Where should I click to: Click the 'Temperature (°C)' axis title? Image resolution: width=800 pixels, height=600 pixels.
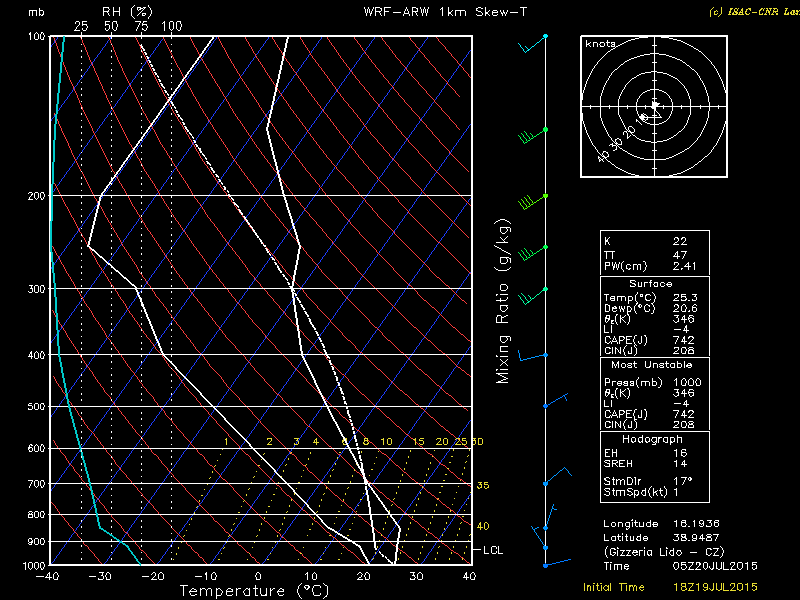tap(254, 591)
